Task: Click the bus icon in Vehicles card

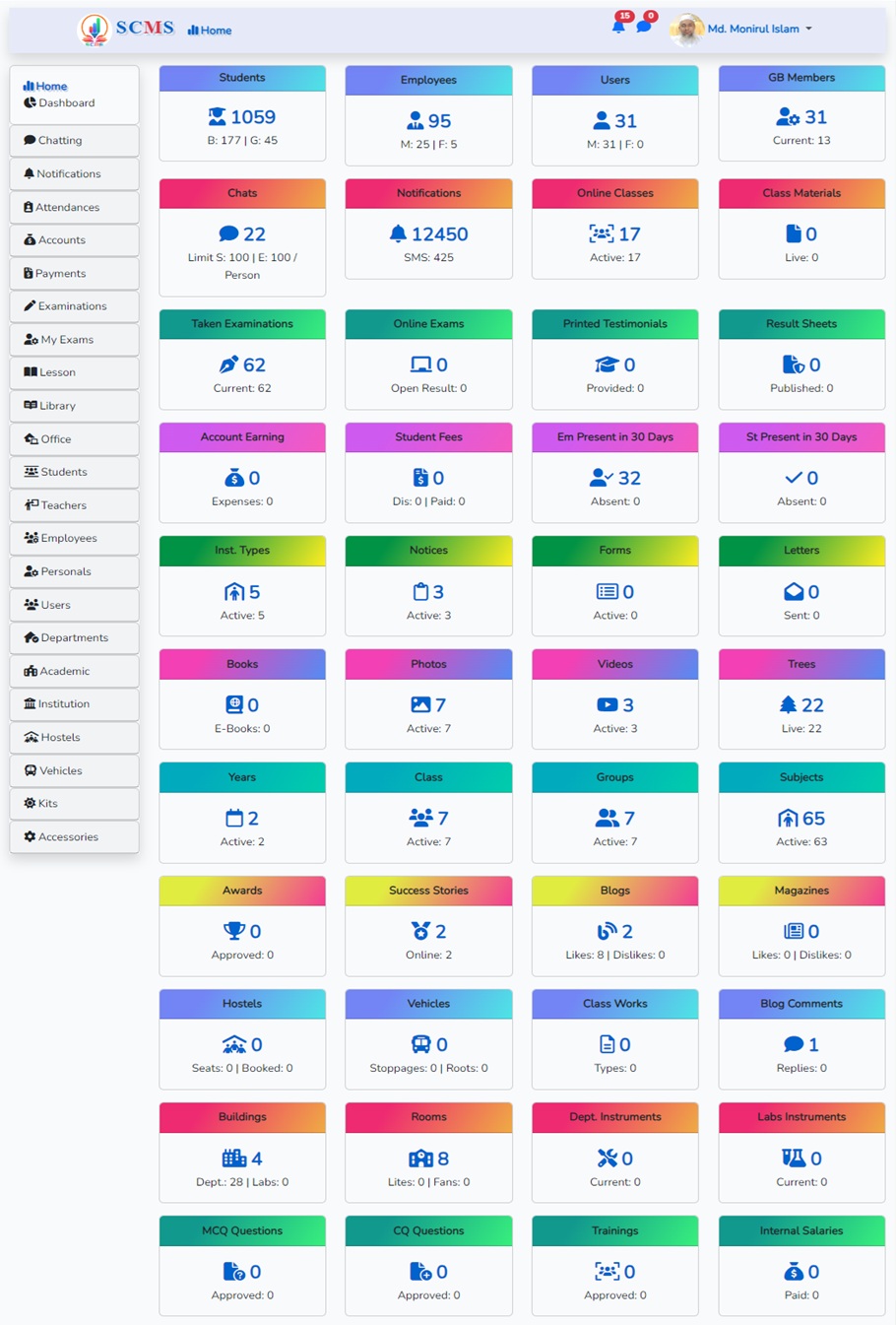Action: [420, 1044]
